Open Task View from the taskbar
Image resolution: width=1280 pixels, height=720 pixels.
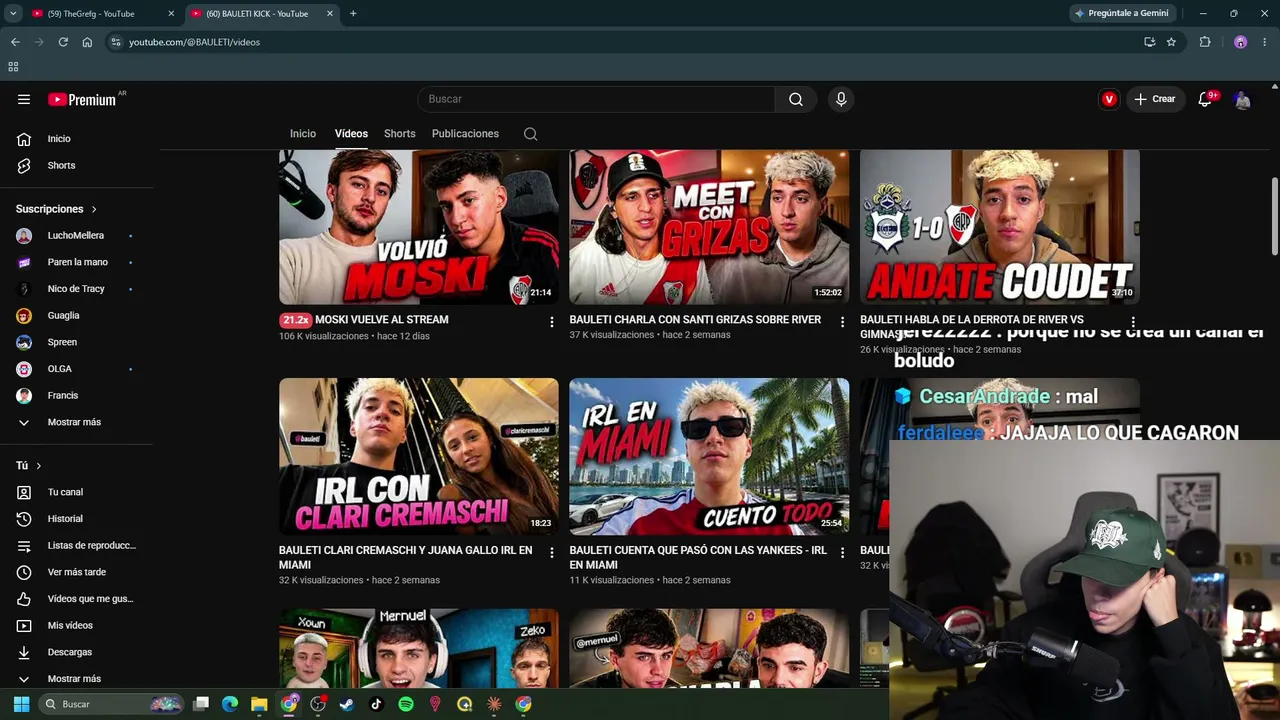[x=201, y=704]
